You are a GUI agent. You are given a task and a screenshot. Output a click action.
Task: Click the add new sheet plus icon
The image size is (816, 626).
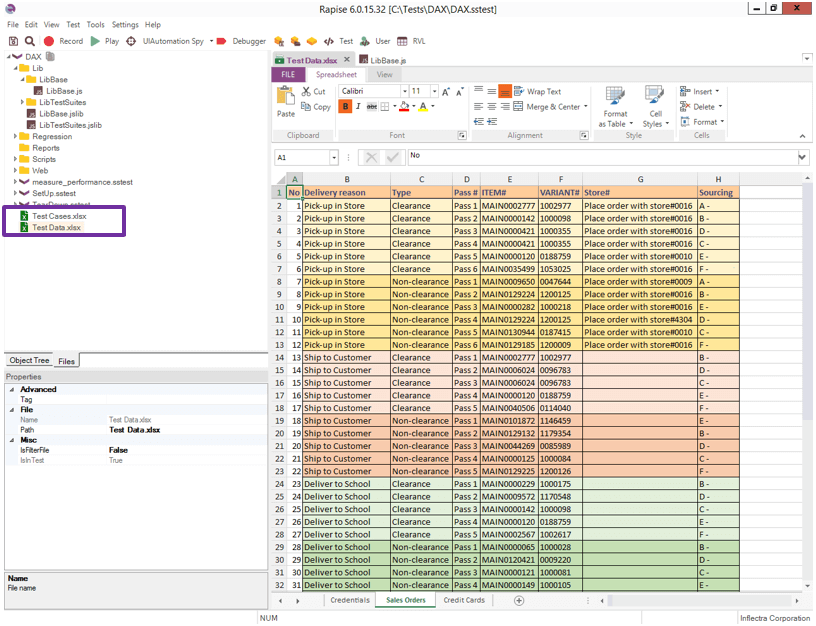519,601
